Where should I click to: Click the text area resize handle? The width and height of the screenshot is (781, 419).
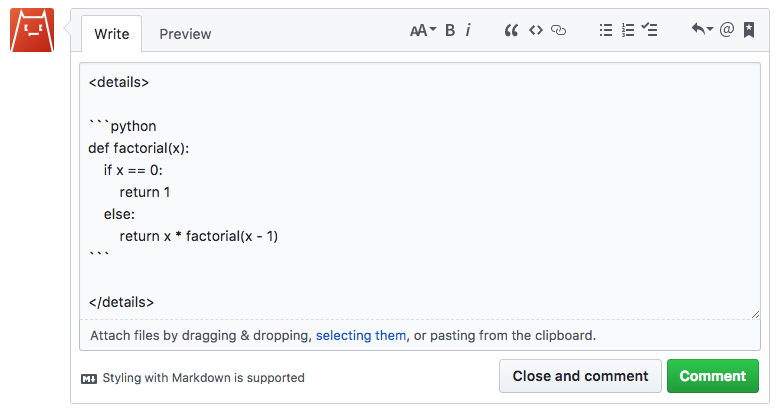pyautogui.click(x=755, y=314)
